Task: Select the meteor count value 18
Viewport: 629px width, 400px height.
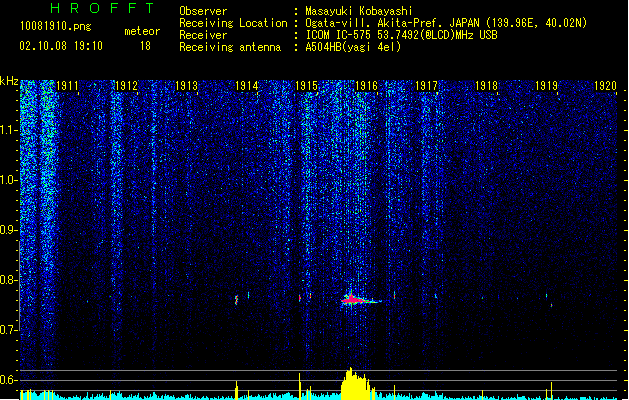Action: point(145,46)
